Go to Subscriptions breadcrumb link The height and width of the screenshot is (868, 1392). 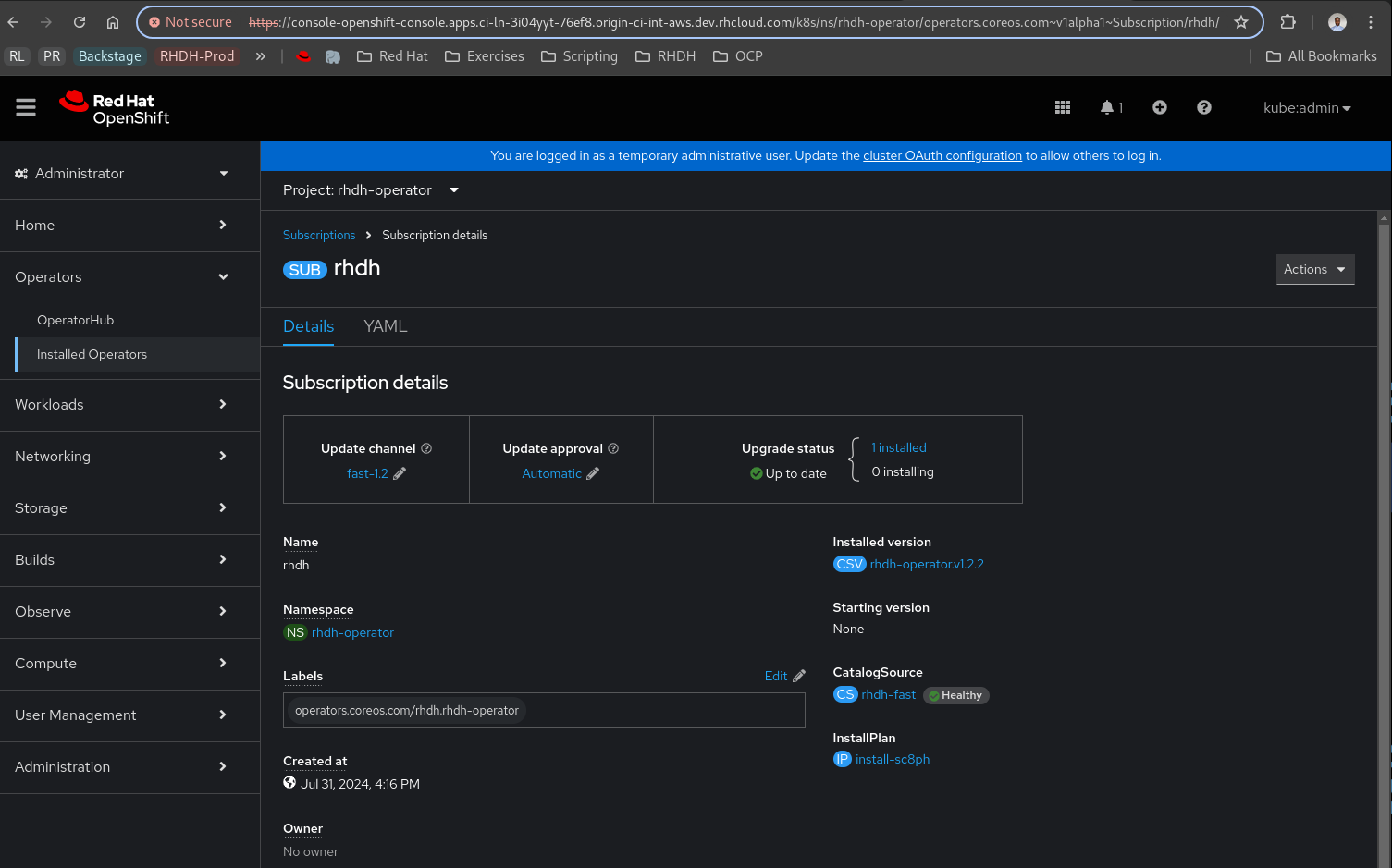pos(319,235)
